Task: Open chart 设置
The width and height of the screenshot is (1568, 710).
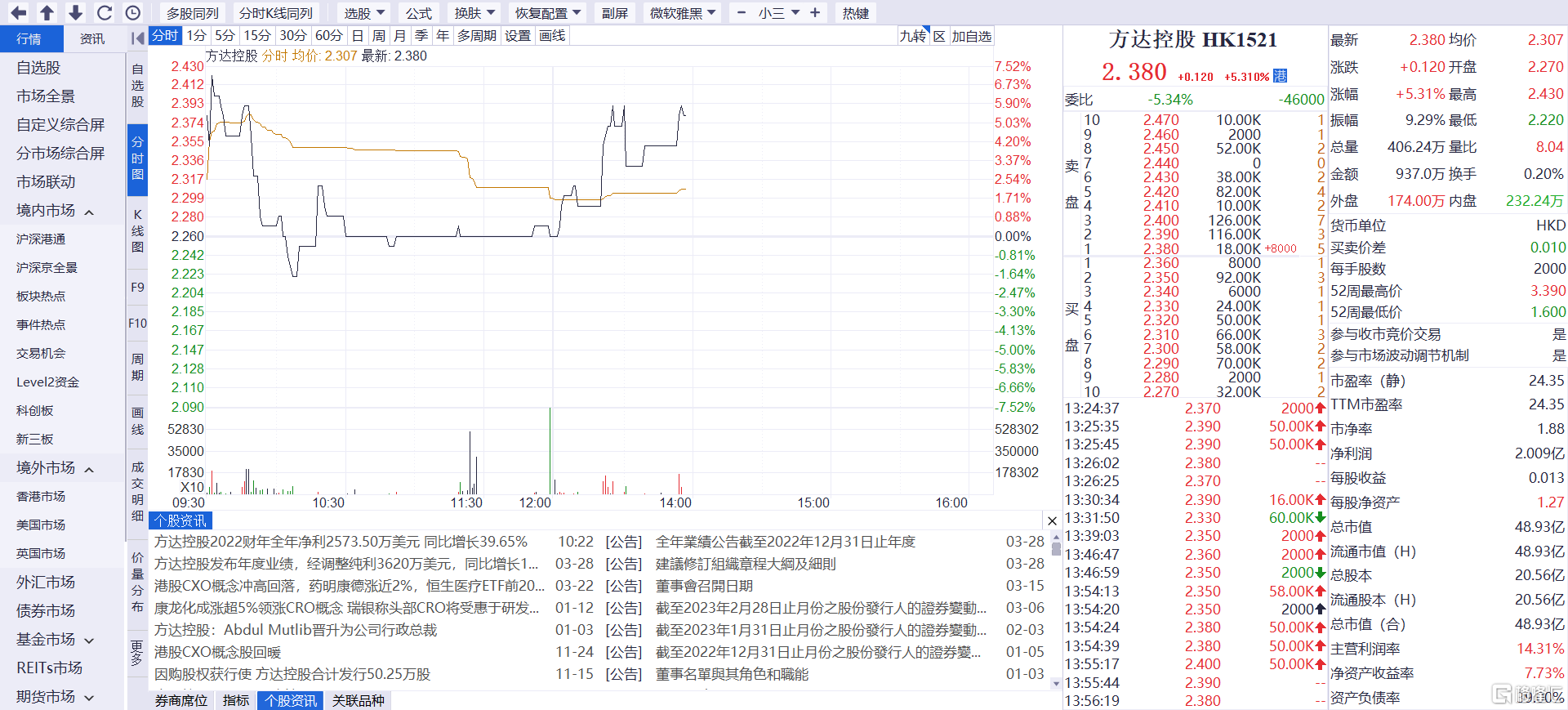Action: (x=518, y=35)
